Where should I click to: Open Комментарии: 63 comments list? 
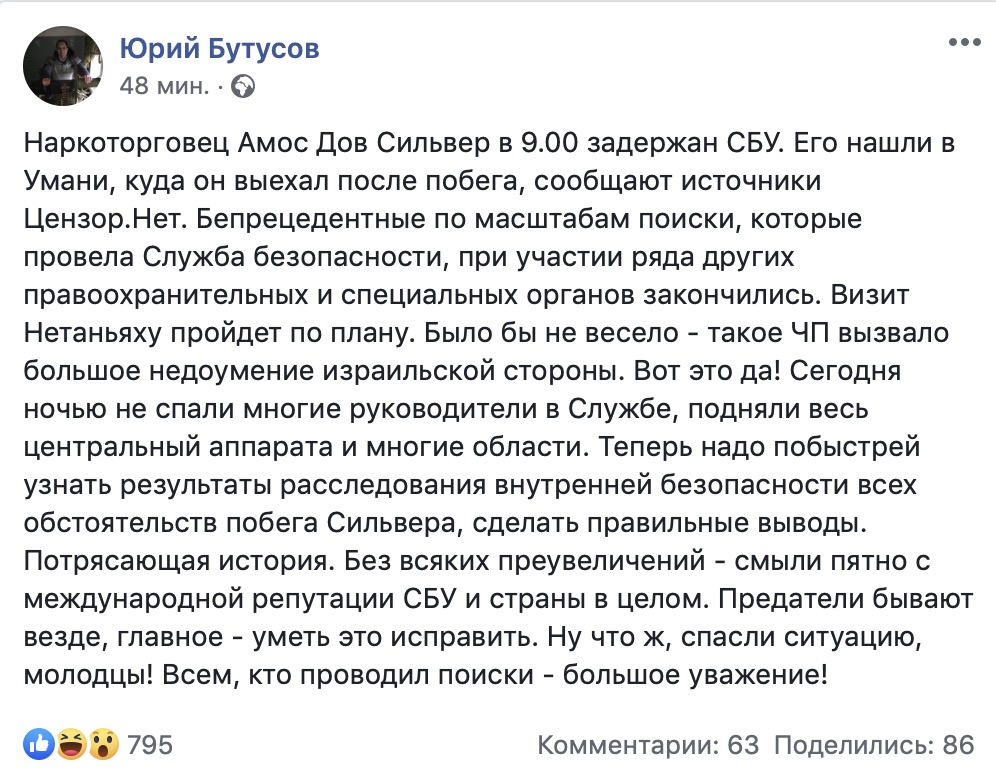coord(648,745)
